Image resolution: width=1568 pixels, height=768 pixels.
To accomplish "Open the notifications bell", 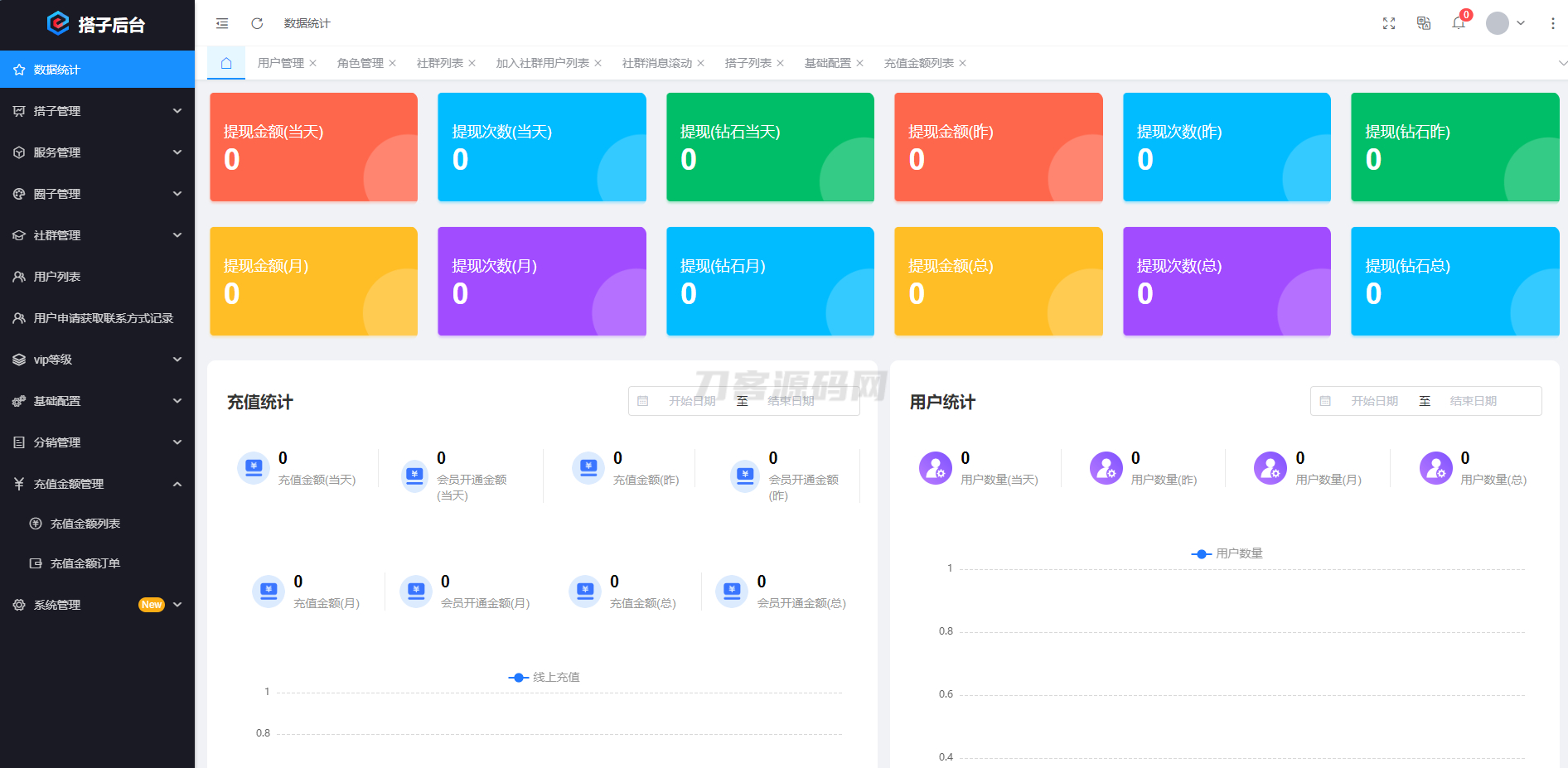I will coord(1459,23).
